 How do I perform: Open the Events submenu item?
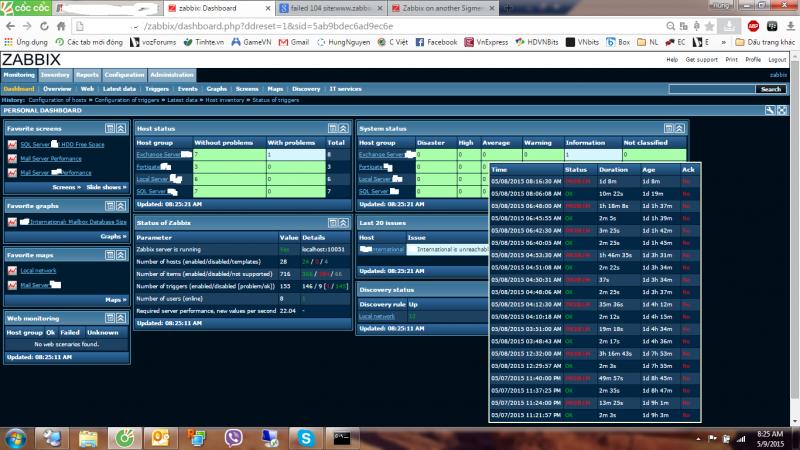pyautogui.click(x=187, y=89)
